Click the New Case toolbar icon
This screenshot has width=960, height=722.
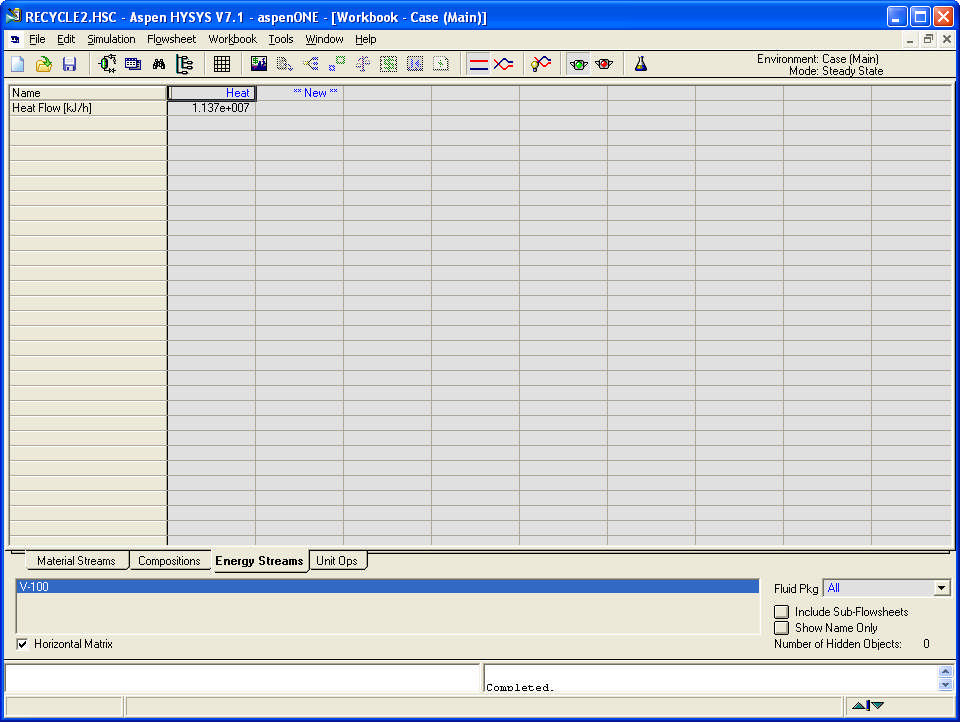pos(18,64)
